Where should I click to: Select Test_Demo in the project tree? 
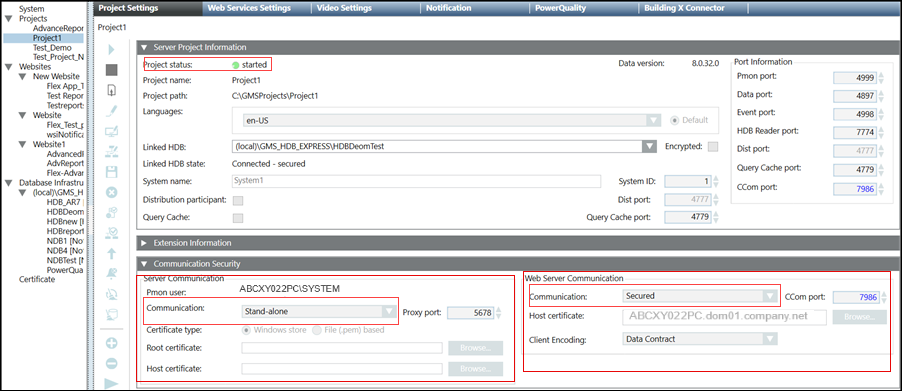[53, 48]
